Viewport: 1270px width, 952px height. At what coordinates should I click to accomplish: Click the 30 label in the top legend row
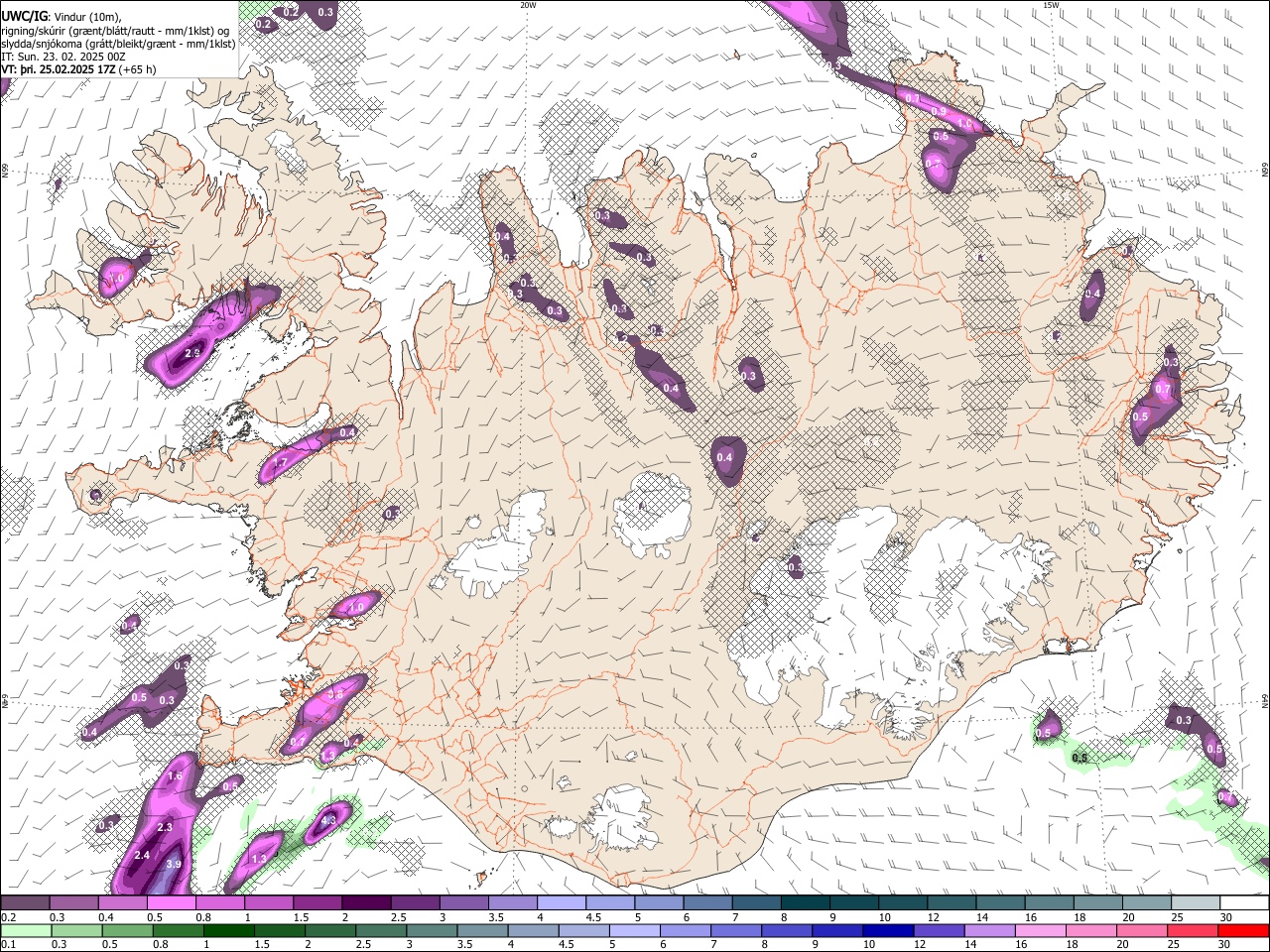(1225, 918)
